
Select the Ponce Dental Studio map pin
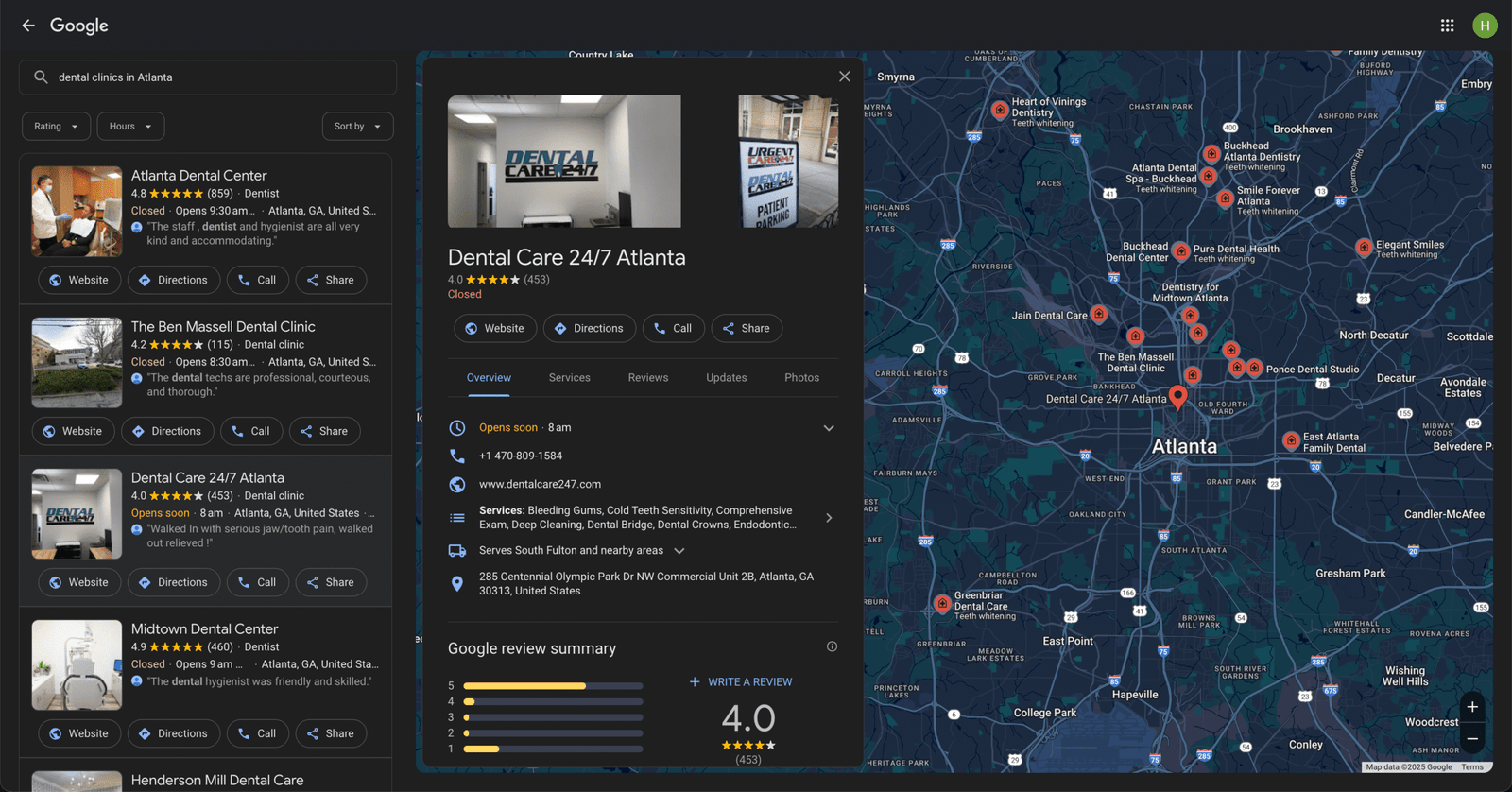(1254, 368)
